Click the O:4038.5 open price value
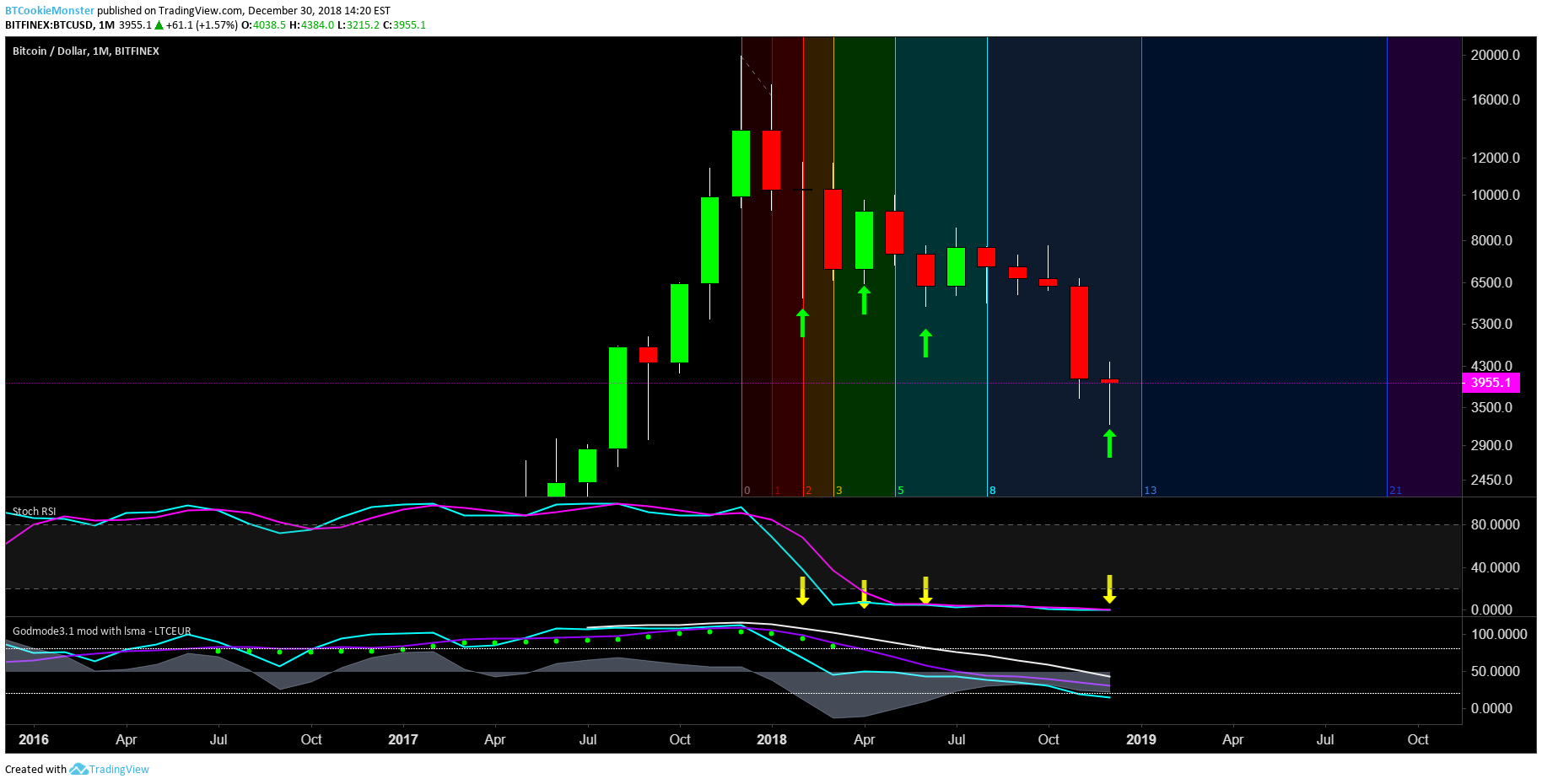This screenshot has height=784, width=1542. click(263, 25)
